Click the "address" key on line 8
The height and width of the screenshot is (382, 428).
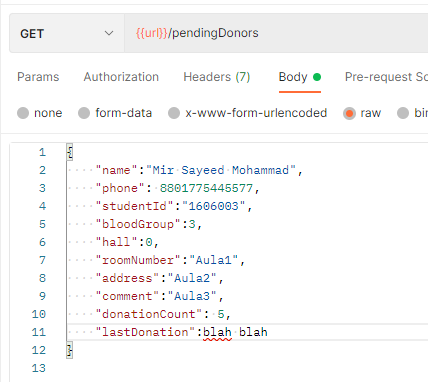(x=127, y=278)
